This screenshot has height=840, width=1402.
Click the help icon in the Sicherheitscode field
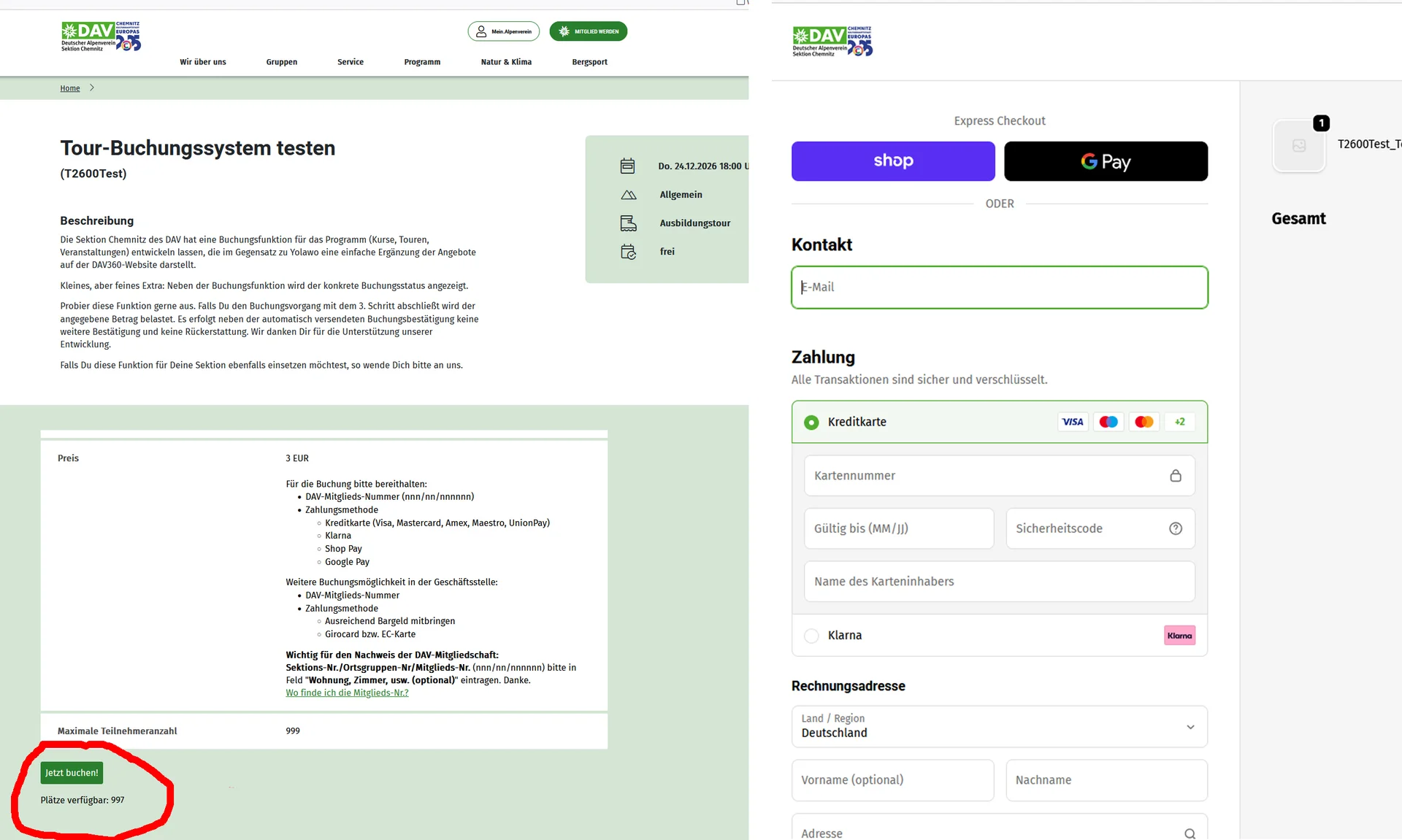(1175, 528)
